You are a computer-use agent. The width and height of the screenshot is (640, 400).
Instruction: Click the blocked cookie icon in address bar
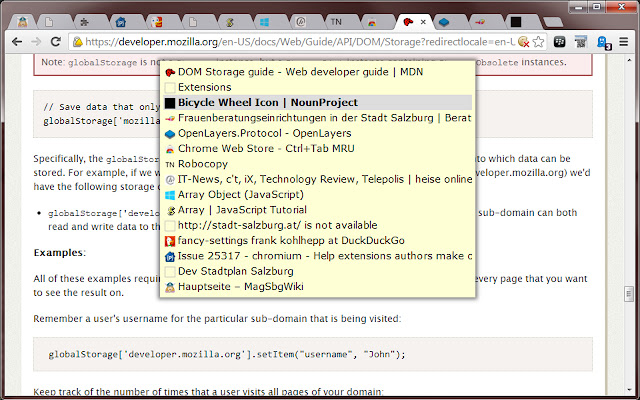(x=524, y=42)
